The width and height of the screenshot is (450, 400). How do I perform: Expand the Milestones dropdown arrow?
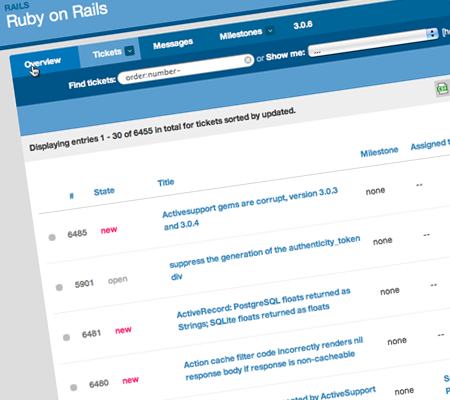pyautogui.click(x=270, y=30)
